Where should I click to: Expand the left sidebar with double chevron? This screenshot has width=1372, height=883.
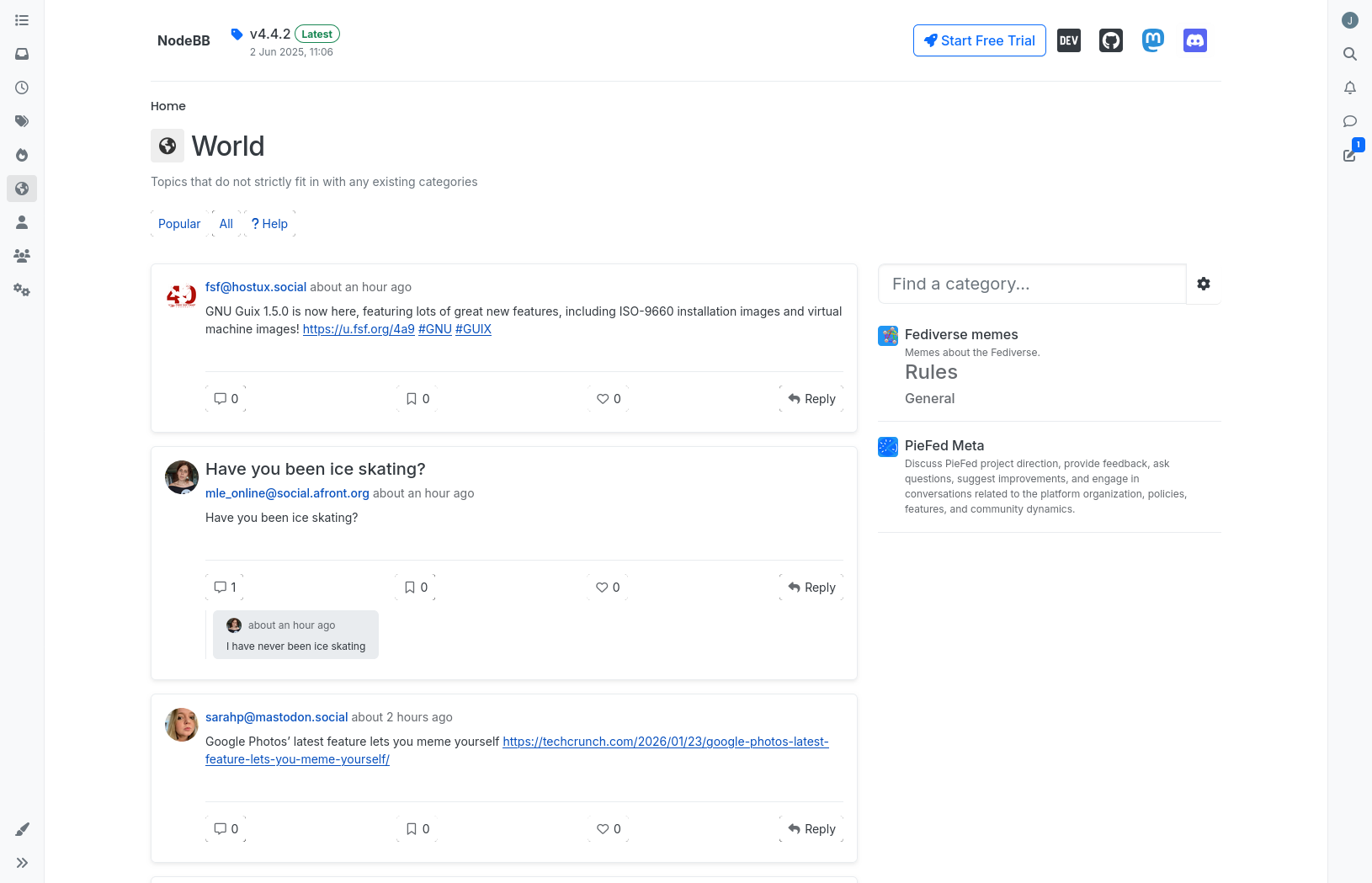22,863
